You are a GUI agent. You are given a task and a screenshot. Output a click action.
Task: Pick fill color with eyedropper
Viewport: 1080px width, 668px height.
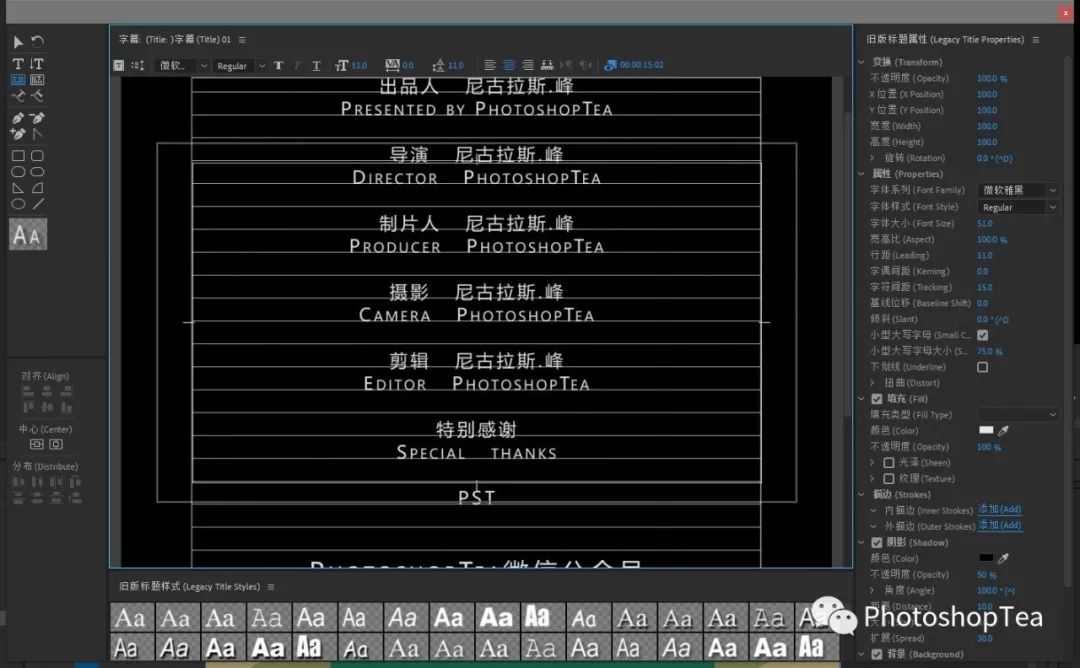pos(1004,430)
